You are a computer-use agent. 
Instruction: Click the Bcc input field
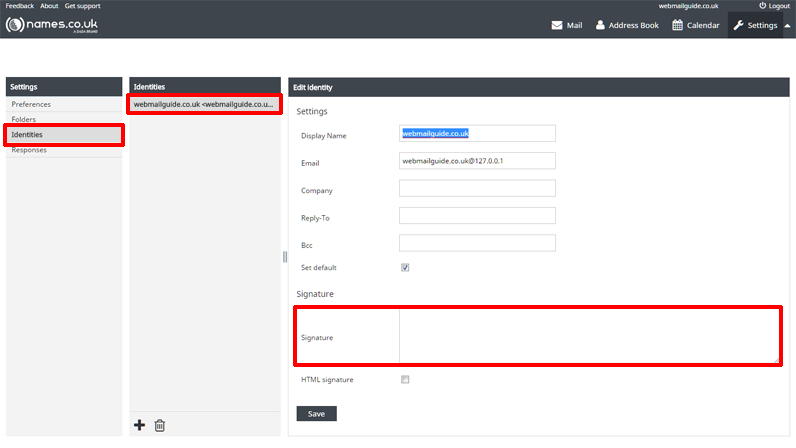tap(477, 243)
